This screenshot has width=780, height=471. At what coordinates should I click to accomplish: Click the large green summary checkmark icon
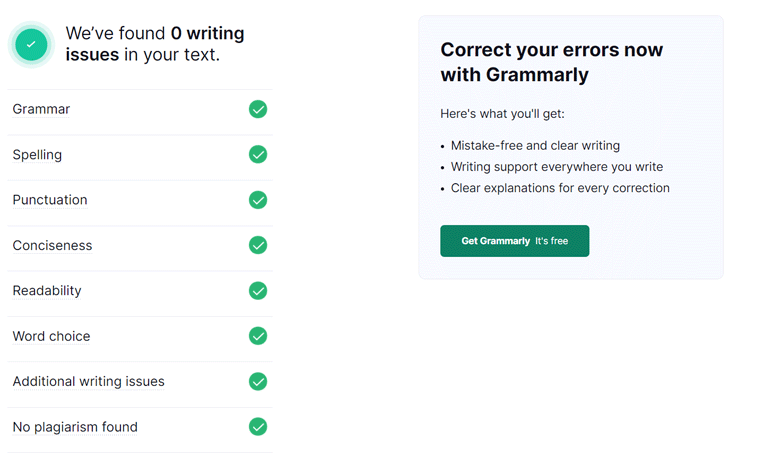pos(31,44)
